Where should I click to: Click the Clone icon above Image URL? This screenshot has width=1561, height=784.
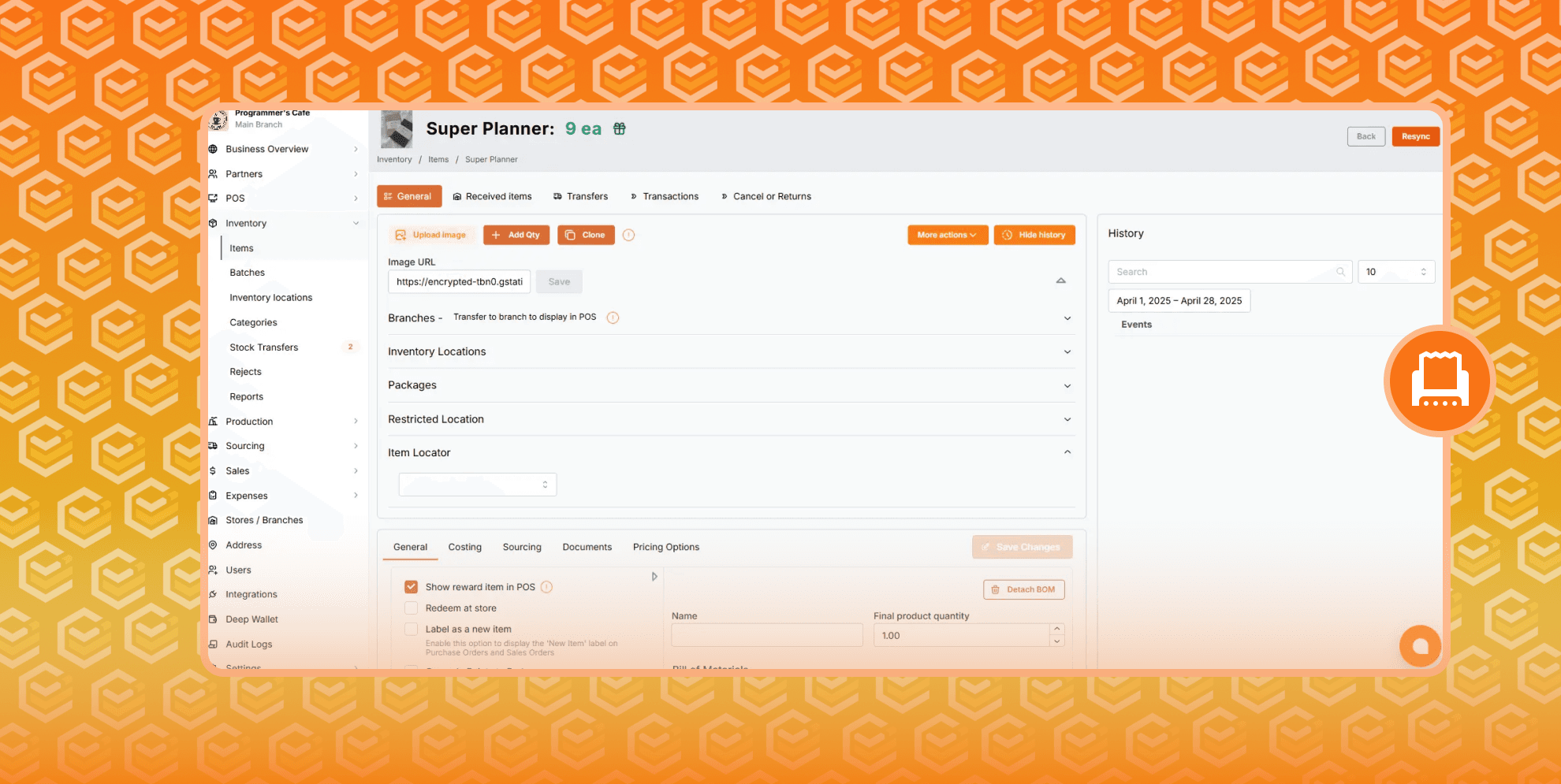[571, 235]
